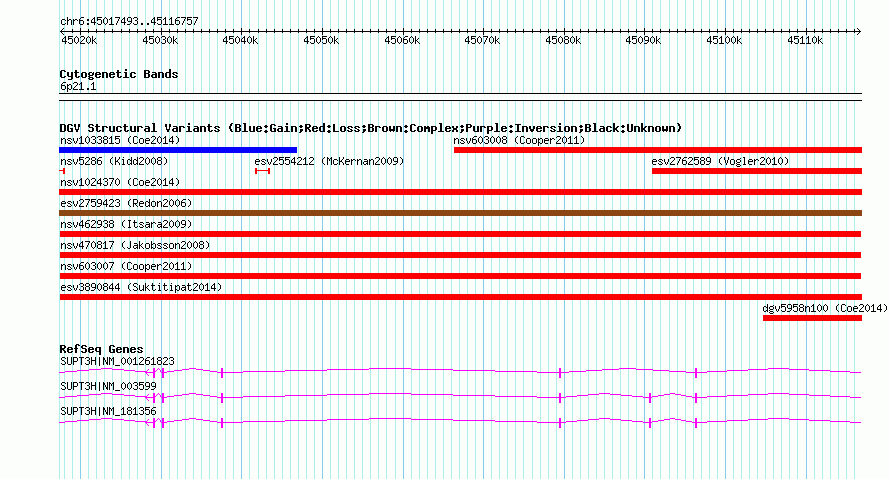Image resolution: width=890 pixels, height=479 pixels.
Task: Open the esv2554212 (McKernan2009) label
Action: 329,161
